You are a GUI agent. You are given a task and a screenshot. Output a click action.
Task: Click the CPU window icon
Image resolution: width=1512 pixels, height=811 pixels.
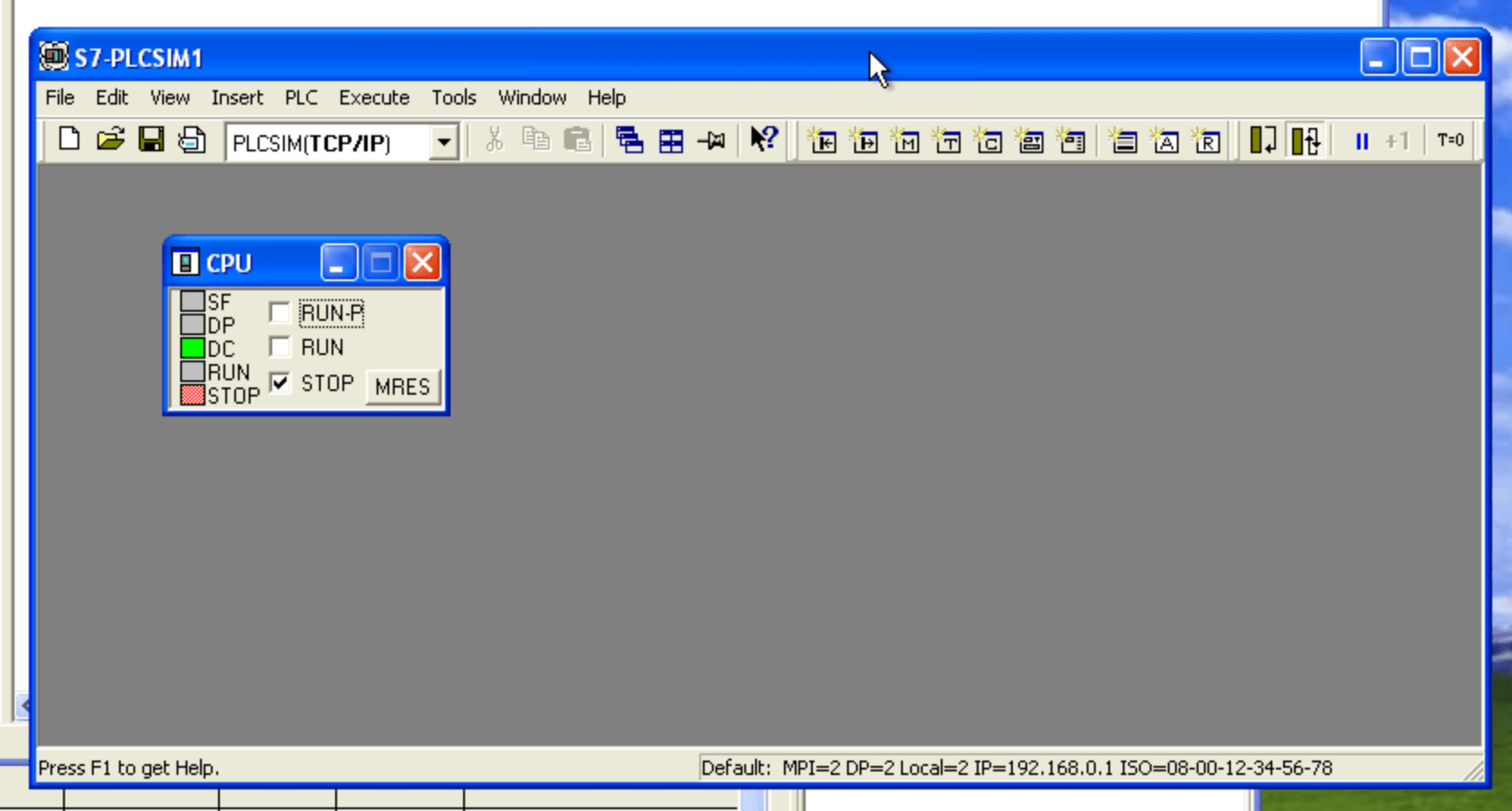tap(185, 263)
